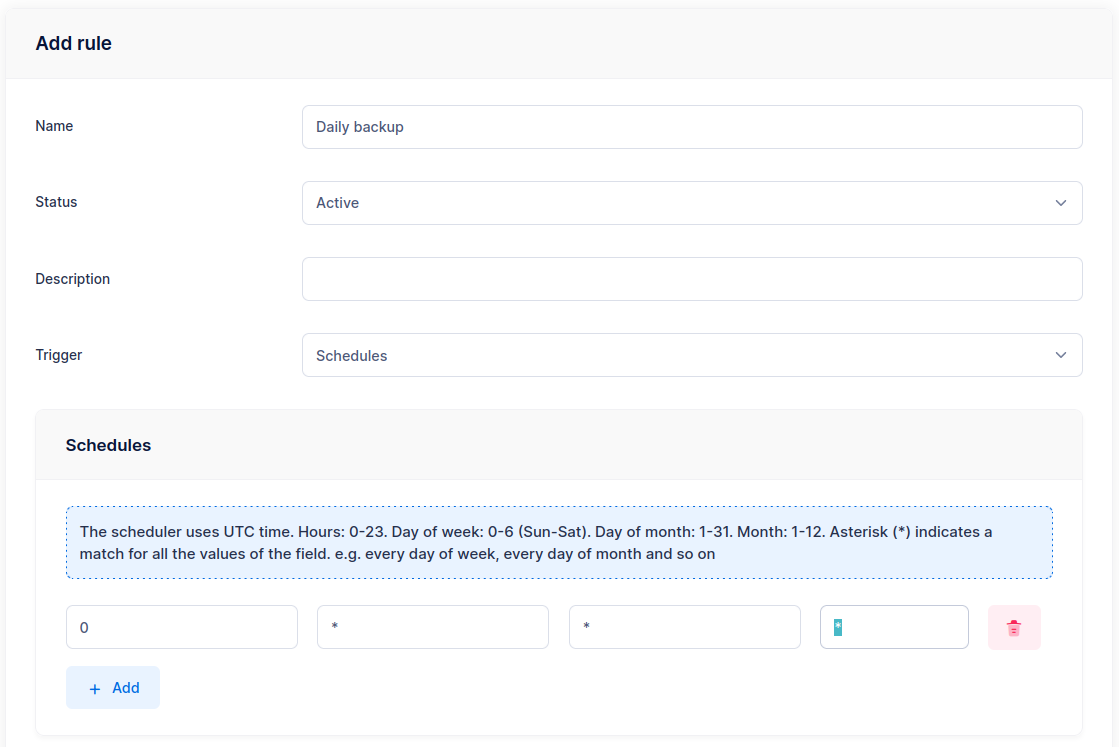
Task: Click the Name field label
Action: pyautogui.click(x=54, y=126)
